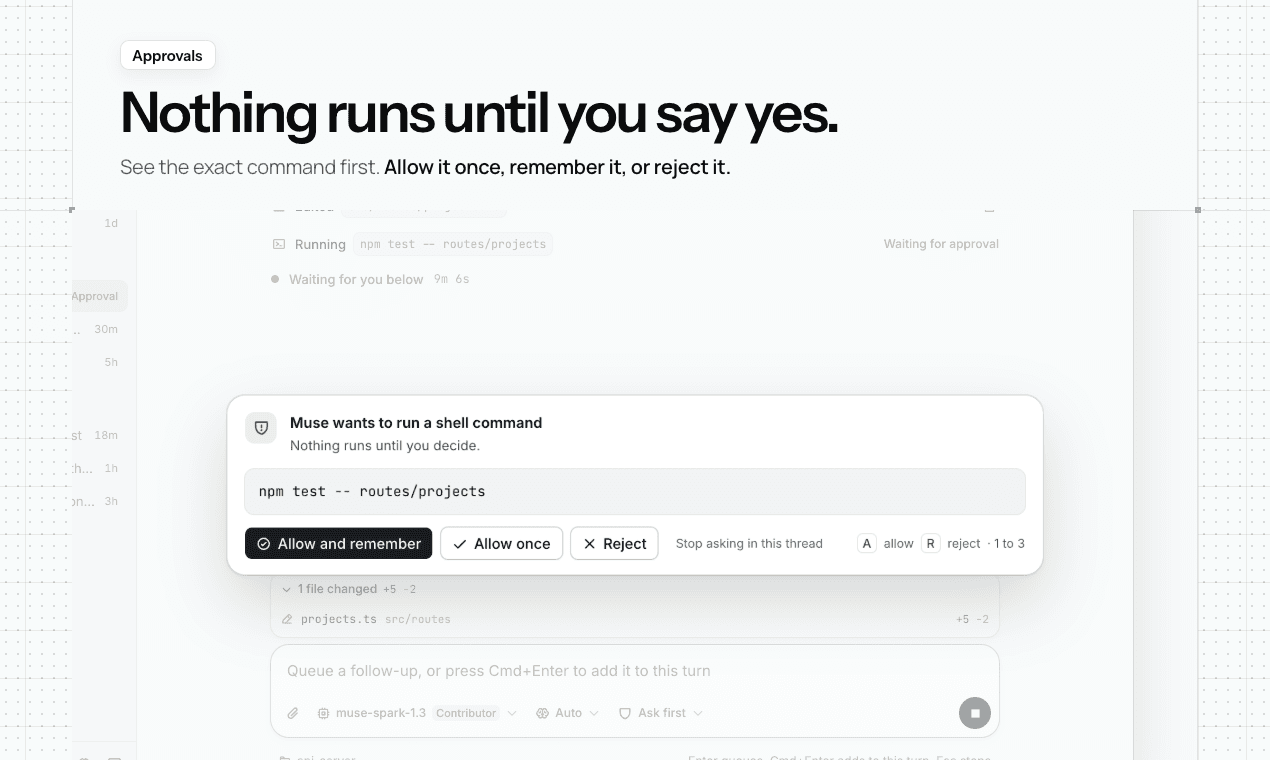Screen dimensions: 1270x760
Task: Open the Ask first permissions dropdown
Action: pos(661,713)
